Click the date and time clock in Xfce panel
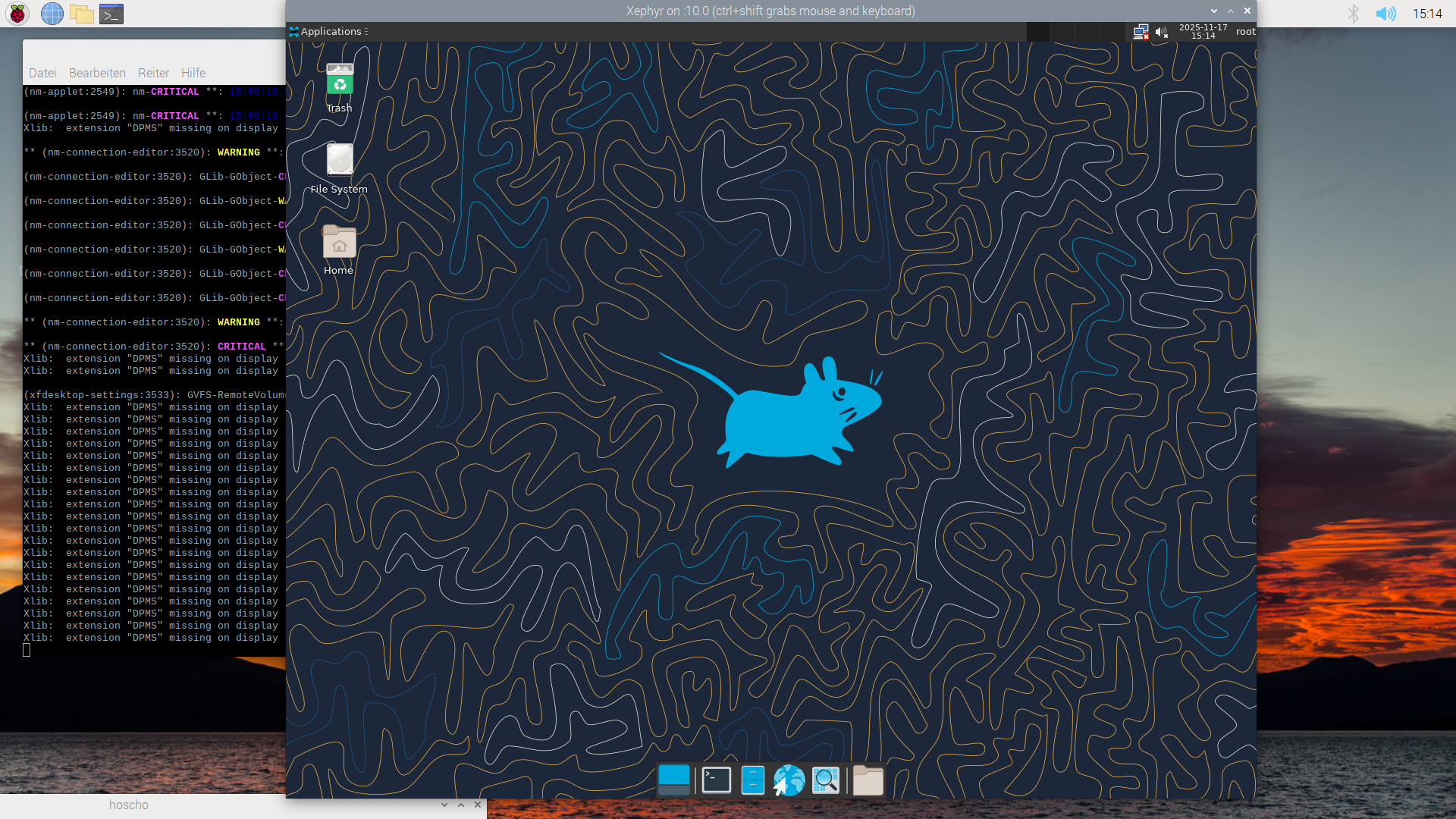1456x819 pixels. pyautogui.click(x=1203, y=32)
